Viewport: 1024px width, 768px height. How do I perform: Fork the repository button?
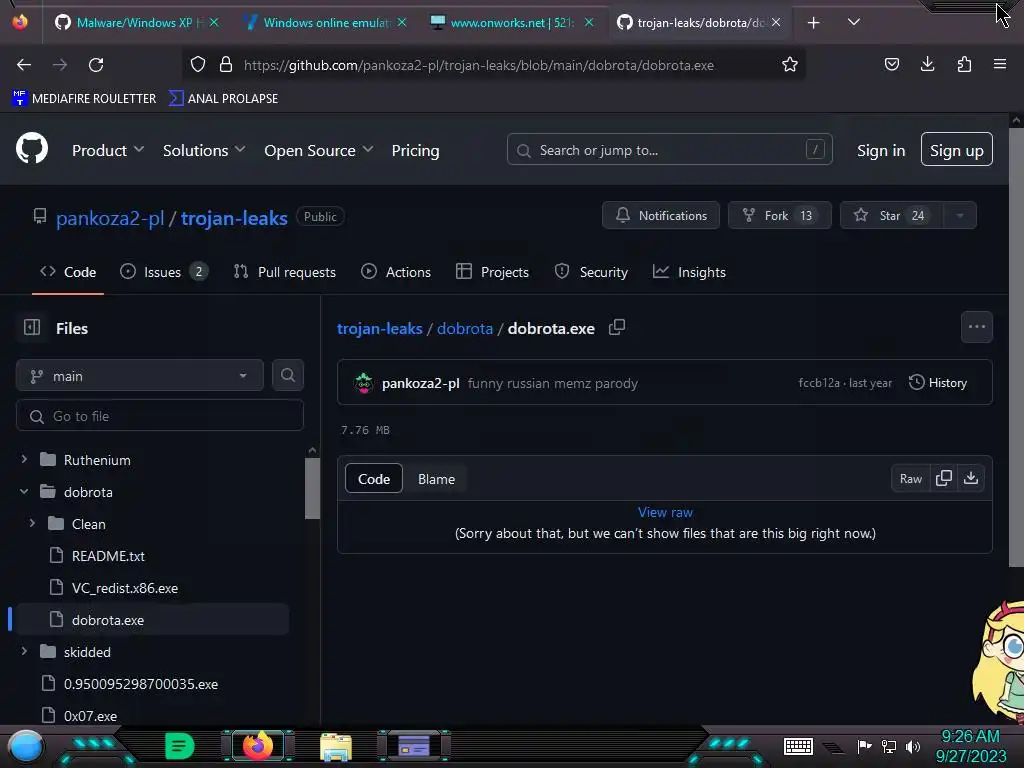779,216
